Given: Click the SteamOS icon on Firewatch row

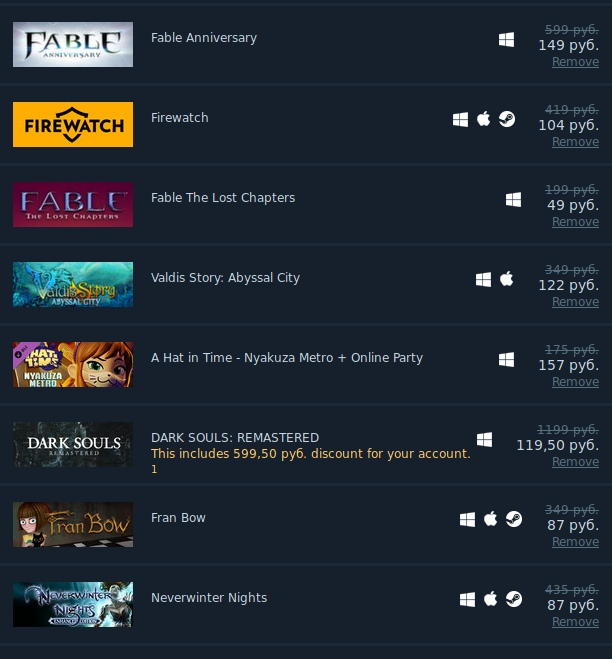Looking at the screenshot, I should tap(506, 119).
